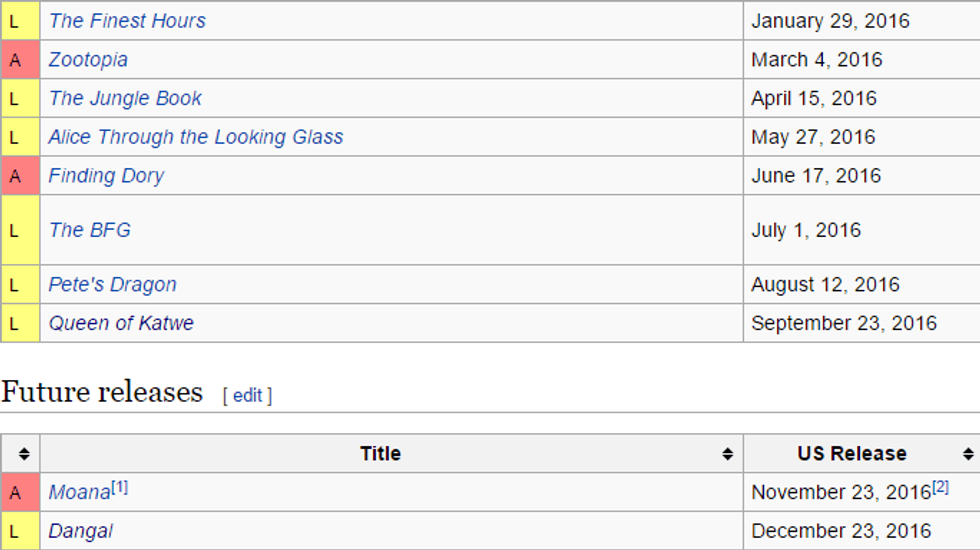Open The Finest Hours film link
The width and height of the screenshot is (980, 550).
(127, 21)
